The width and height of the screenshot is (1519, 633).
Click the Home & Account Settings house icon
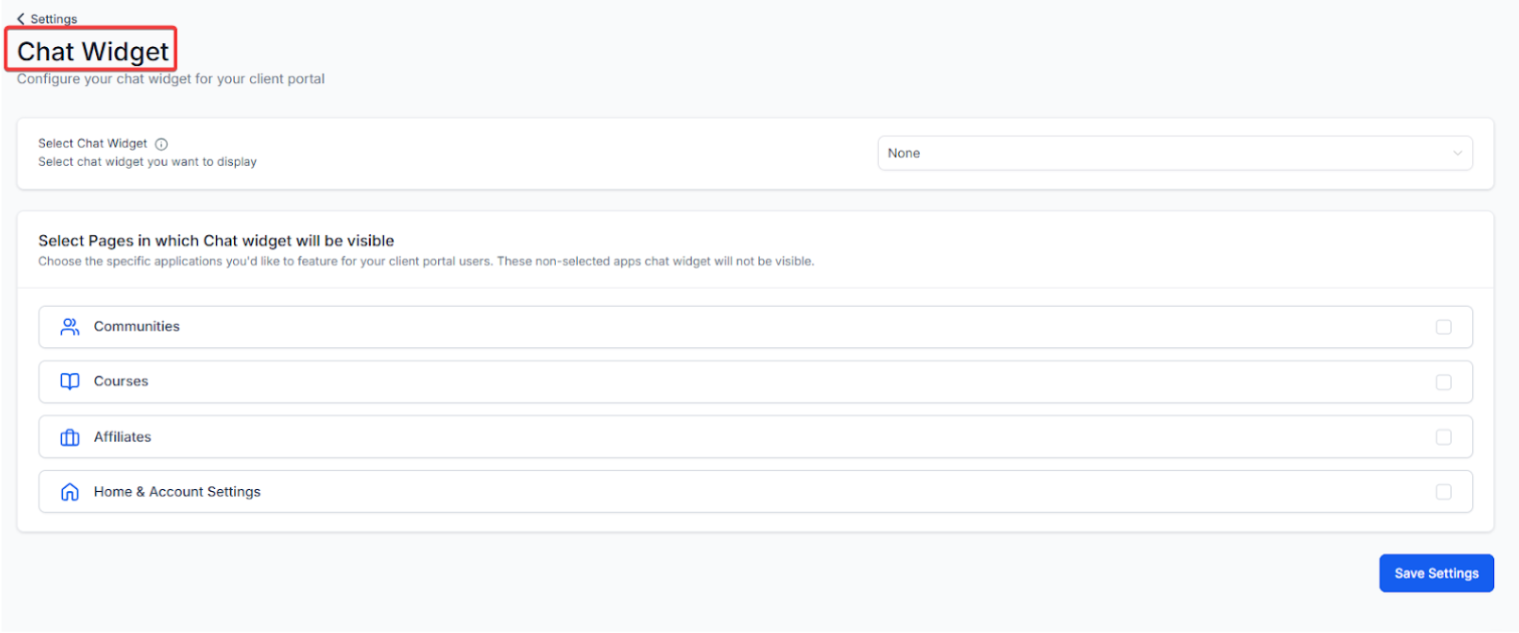(x=69, y=492)
